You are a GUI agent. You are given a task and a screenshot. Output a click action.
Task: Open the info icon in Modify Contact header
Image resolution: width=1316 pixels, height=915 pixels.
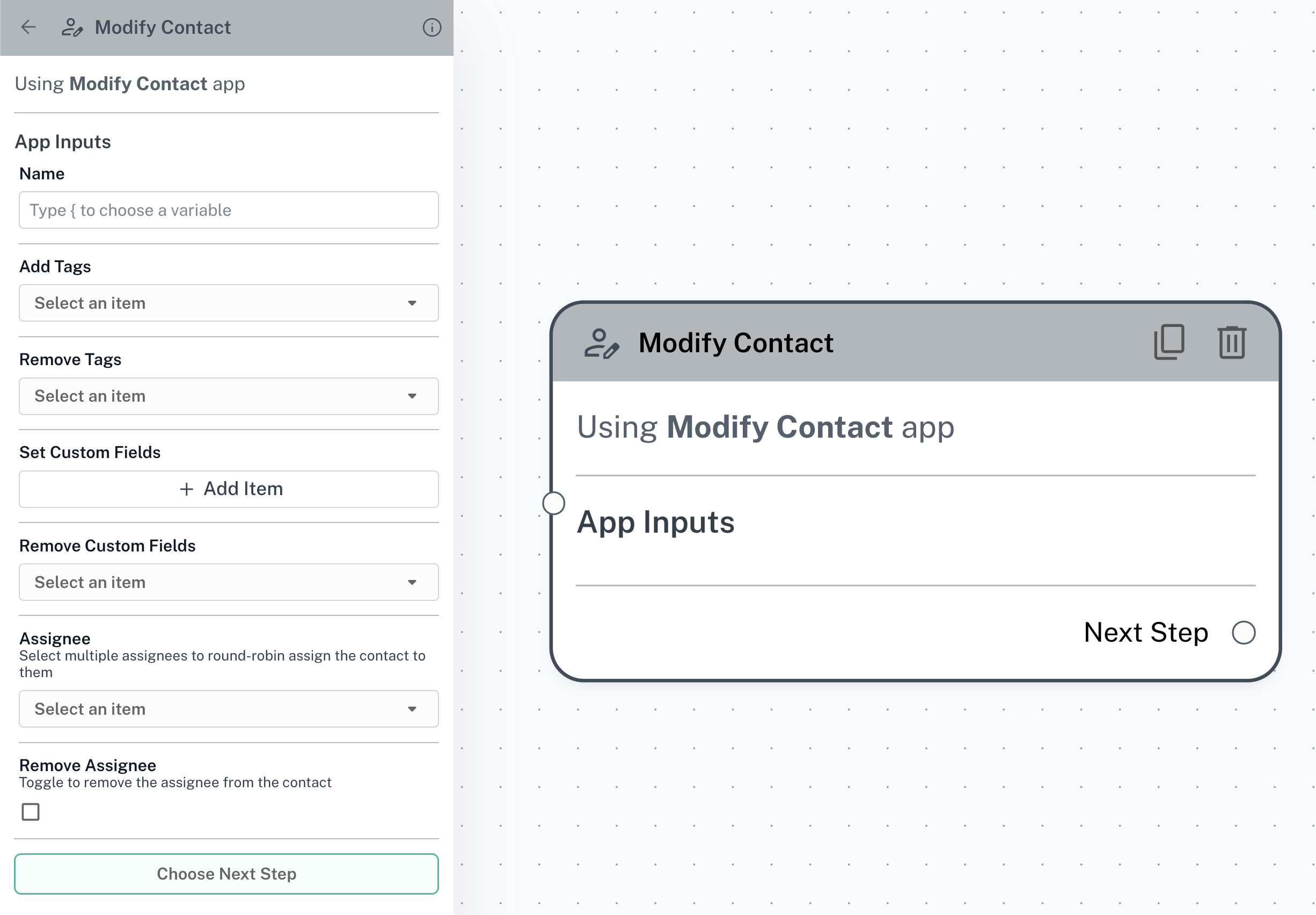432,27
